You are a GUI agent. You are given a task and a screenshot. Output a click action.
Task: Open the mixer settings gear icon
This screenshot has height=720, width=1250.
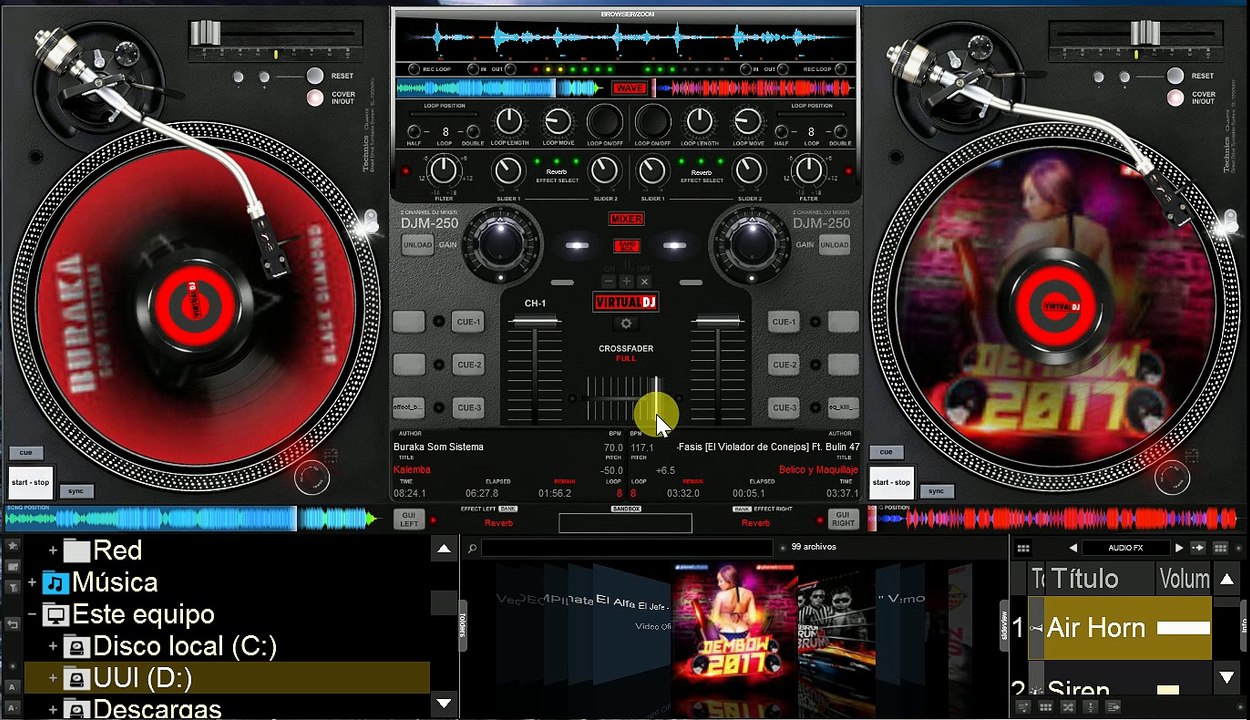pyautogui.click(x=626, y=324)
